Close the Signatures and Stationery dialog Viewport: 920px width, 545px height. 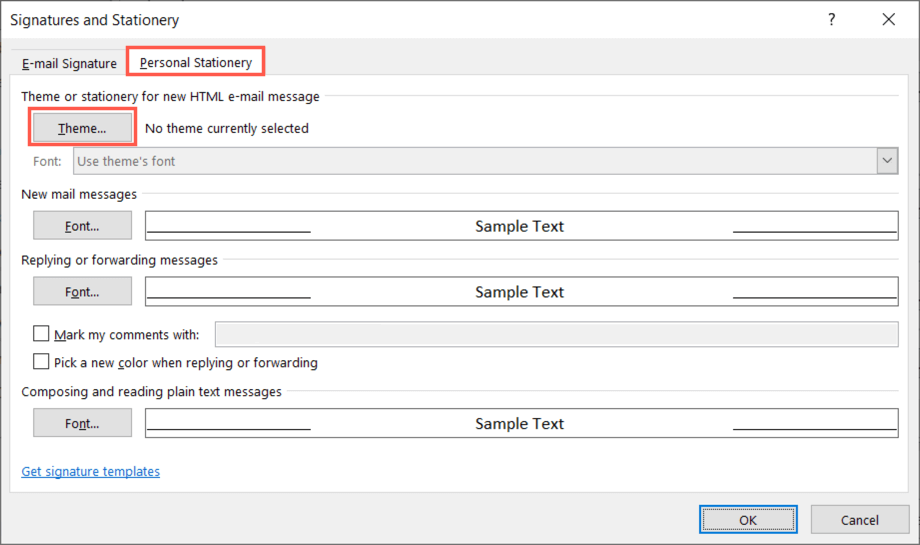click(x=888, y=19)
